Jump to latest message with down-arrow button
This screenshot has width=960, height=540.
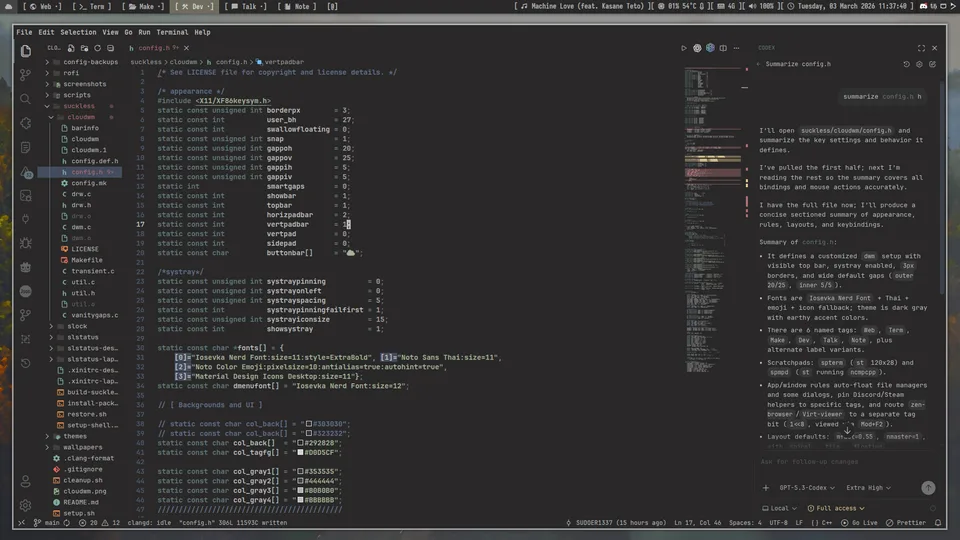tap(847, 431)
